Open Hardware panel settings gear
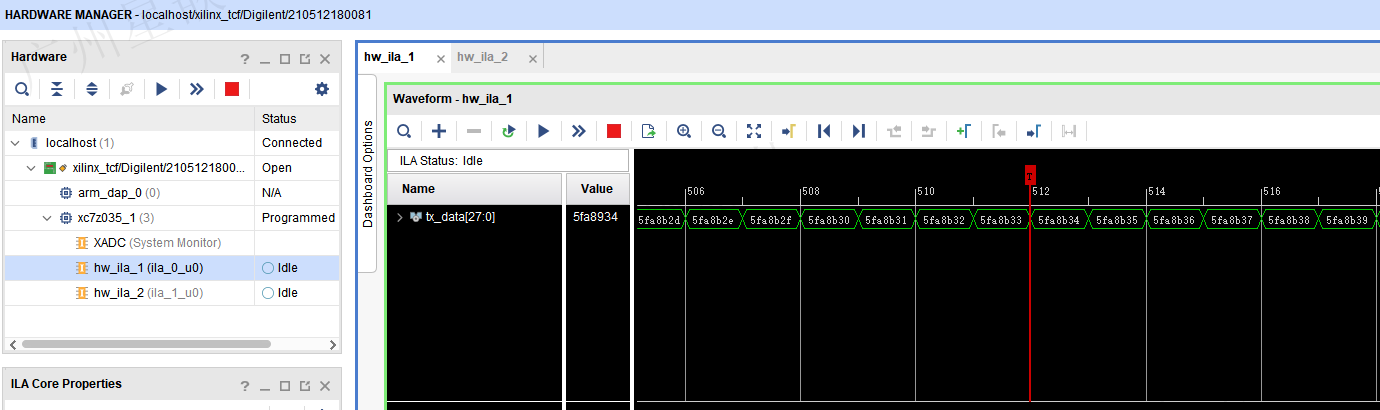Screen dimensions: 1380x410 coord(322,89)
